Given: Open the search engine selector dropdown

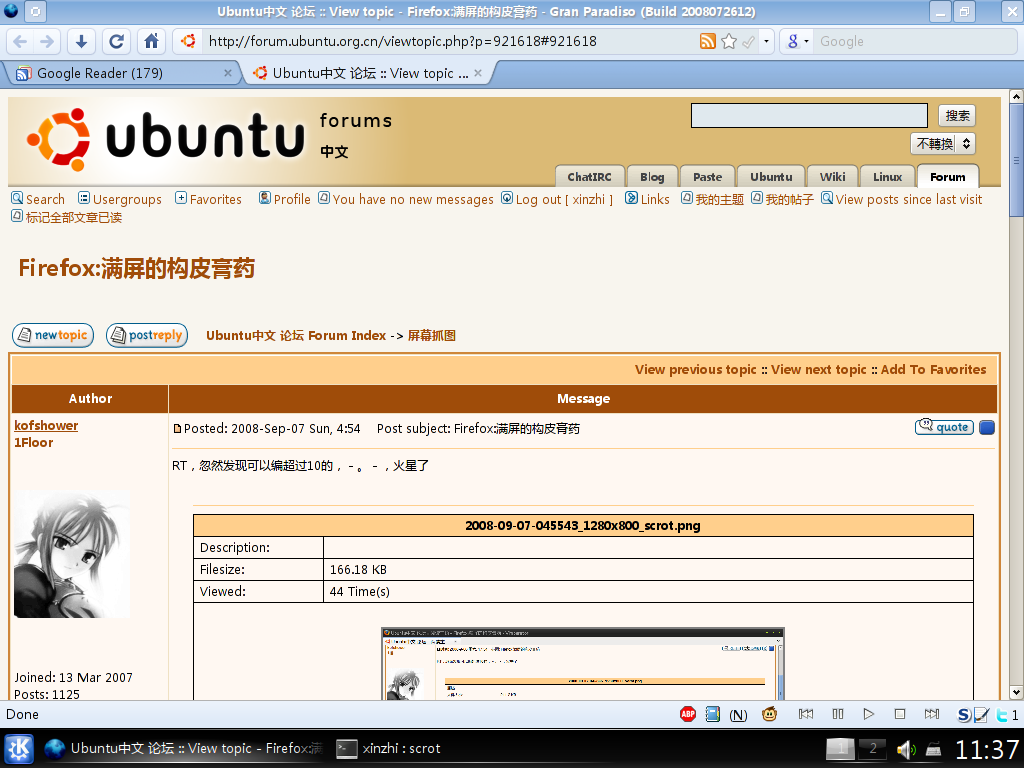Looking at the screenshot, I should click(x=797, y=42).
